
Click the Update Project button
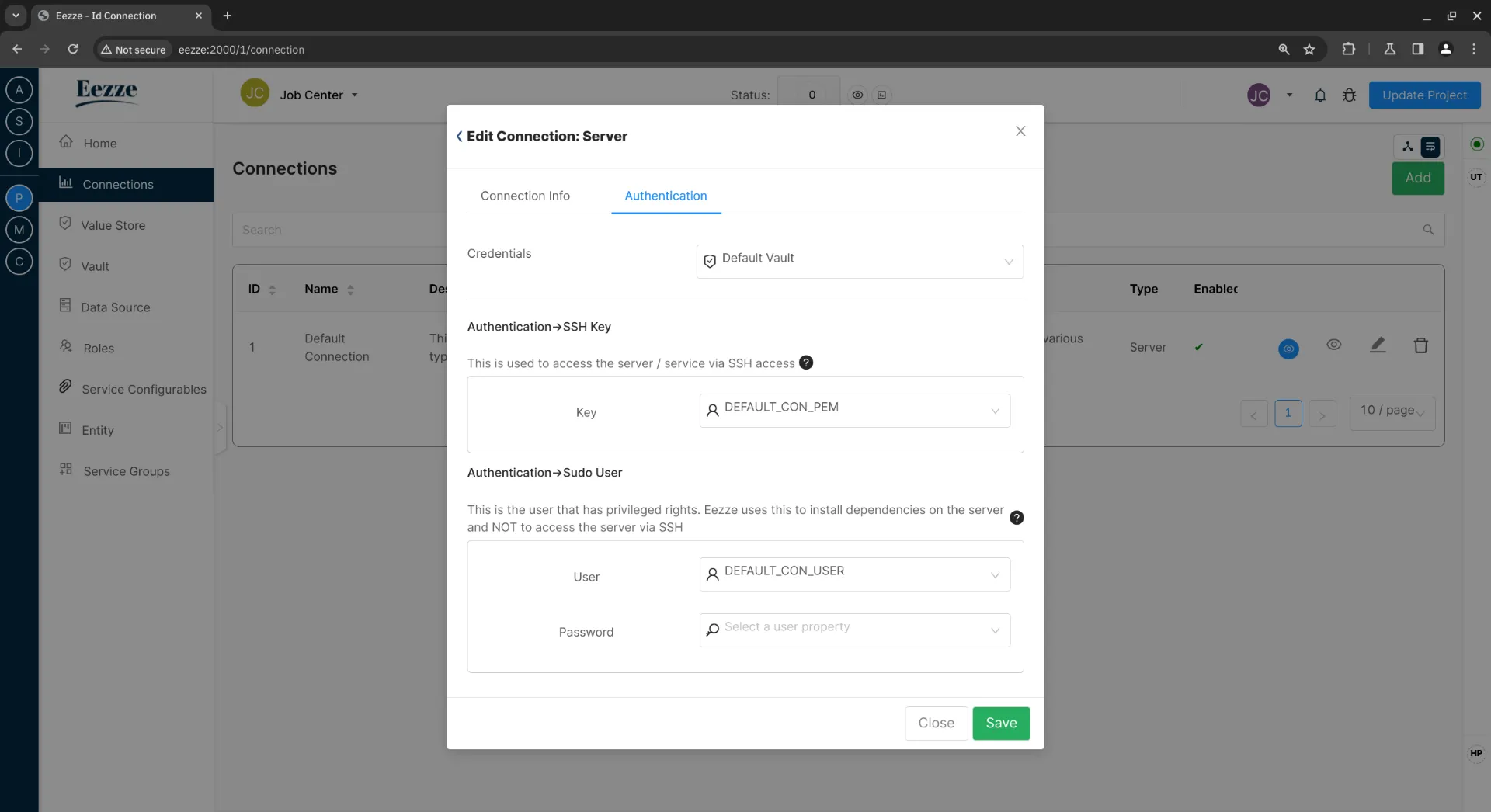coord(1423,95)
